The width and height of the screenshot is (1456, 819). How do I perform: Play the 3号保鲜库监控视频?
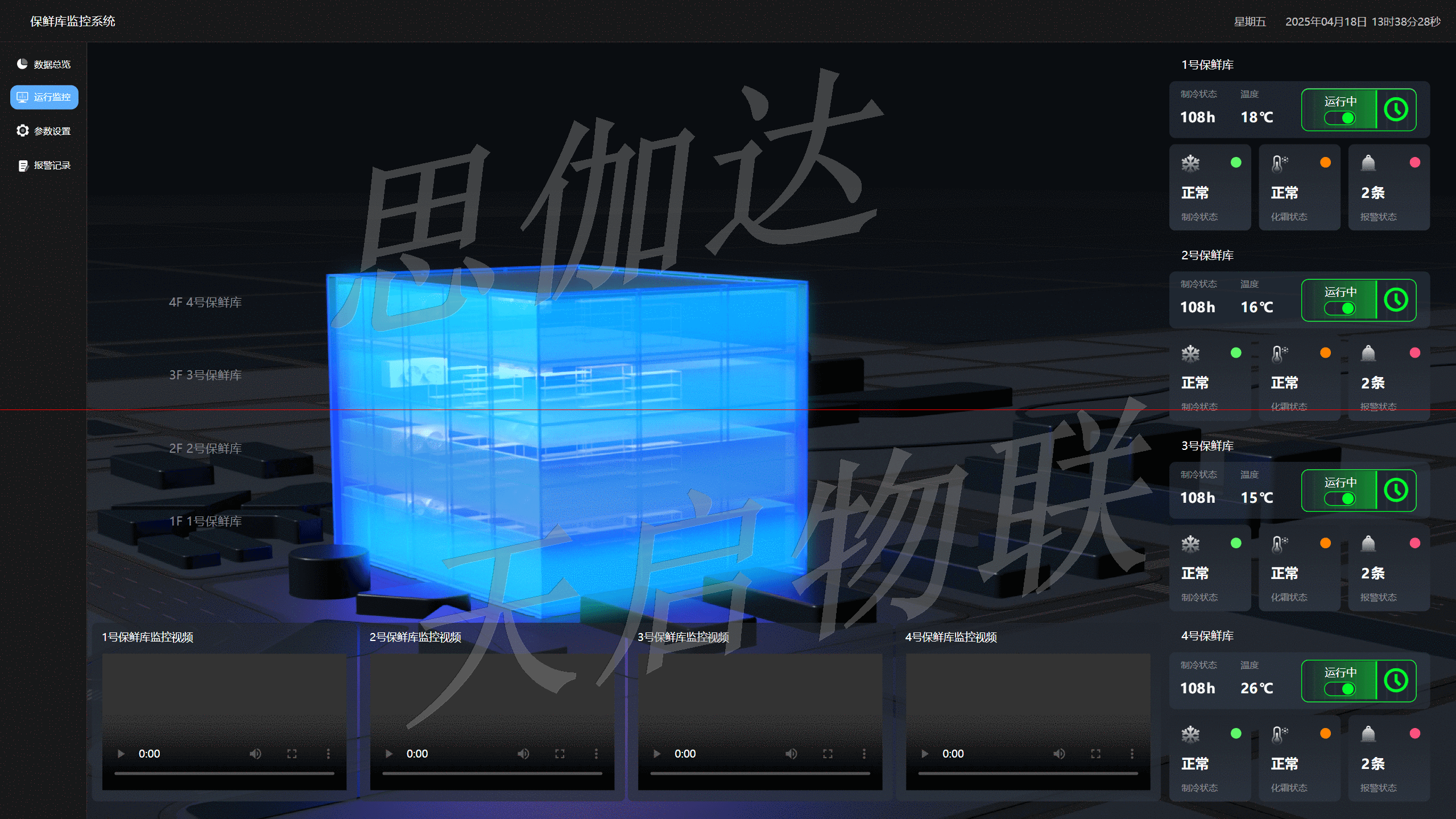pos(656,754)
